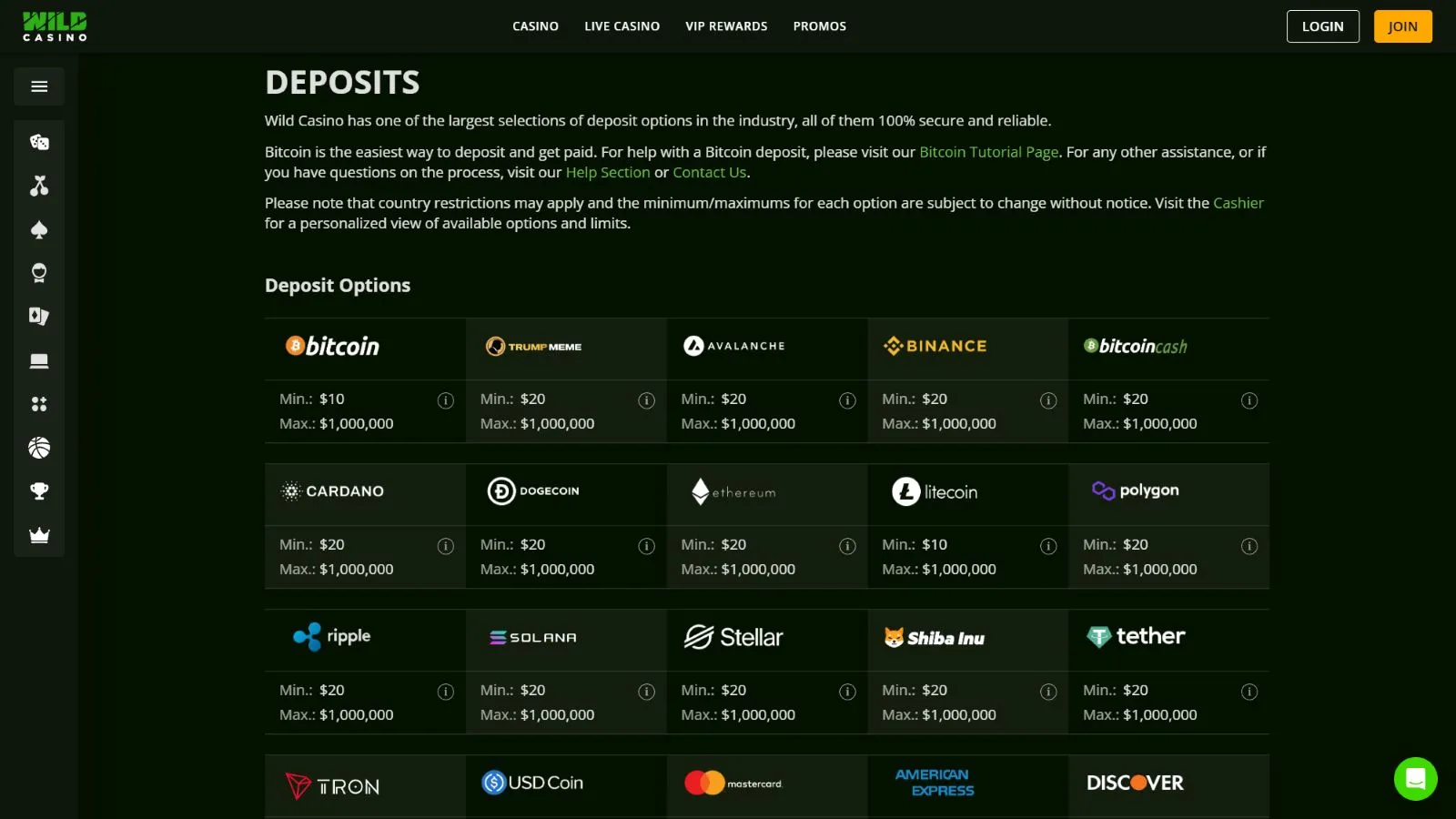Open the cherries slots icon
1456x819 pixels.
pos(39,186)
